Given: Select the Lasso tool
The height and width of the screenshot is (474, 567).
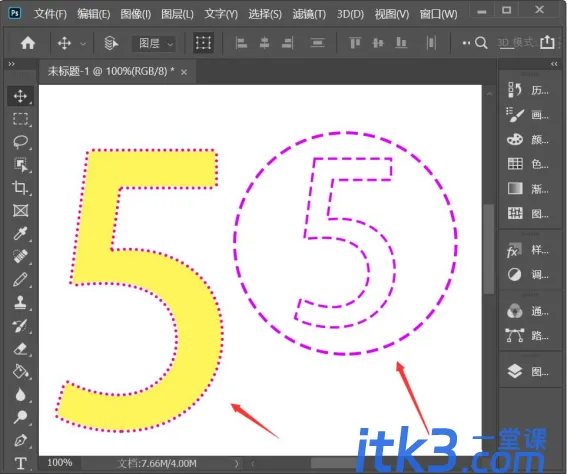Looking at the screenshot, I should coord(20,142).
